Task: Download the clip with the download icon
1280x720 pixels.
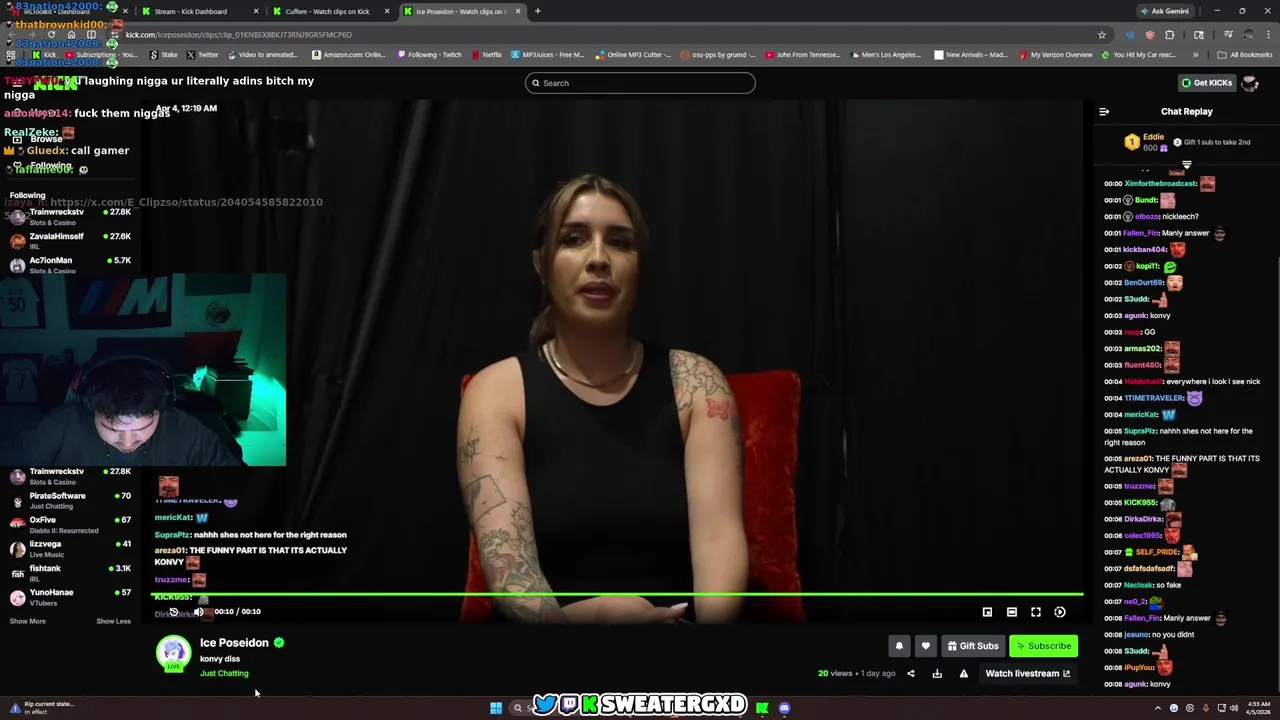Action: pos(937,673)
